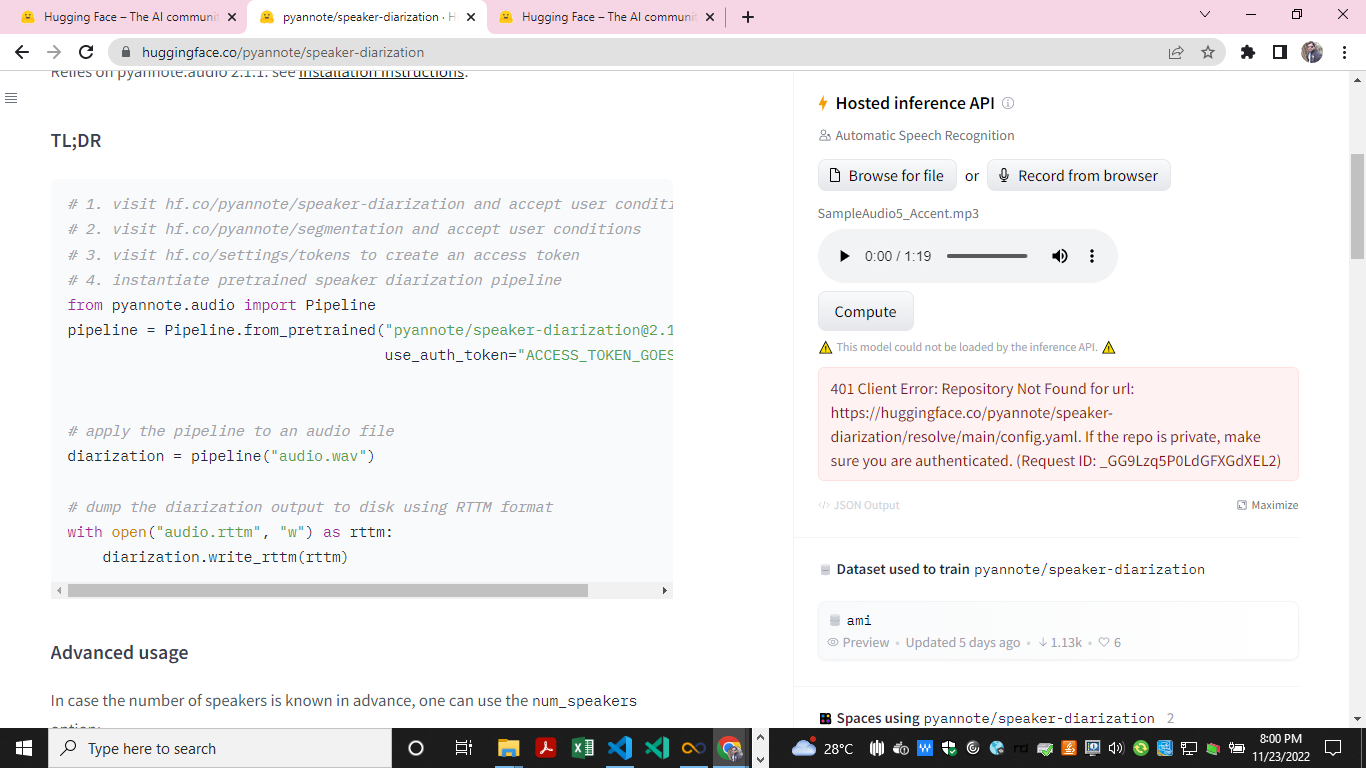The height and width of the screenshot is (768, 1366).
Task: Seek within the audio progress bar
Action: 987,256
